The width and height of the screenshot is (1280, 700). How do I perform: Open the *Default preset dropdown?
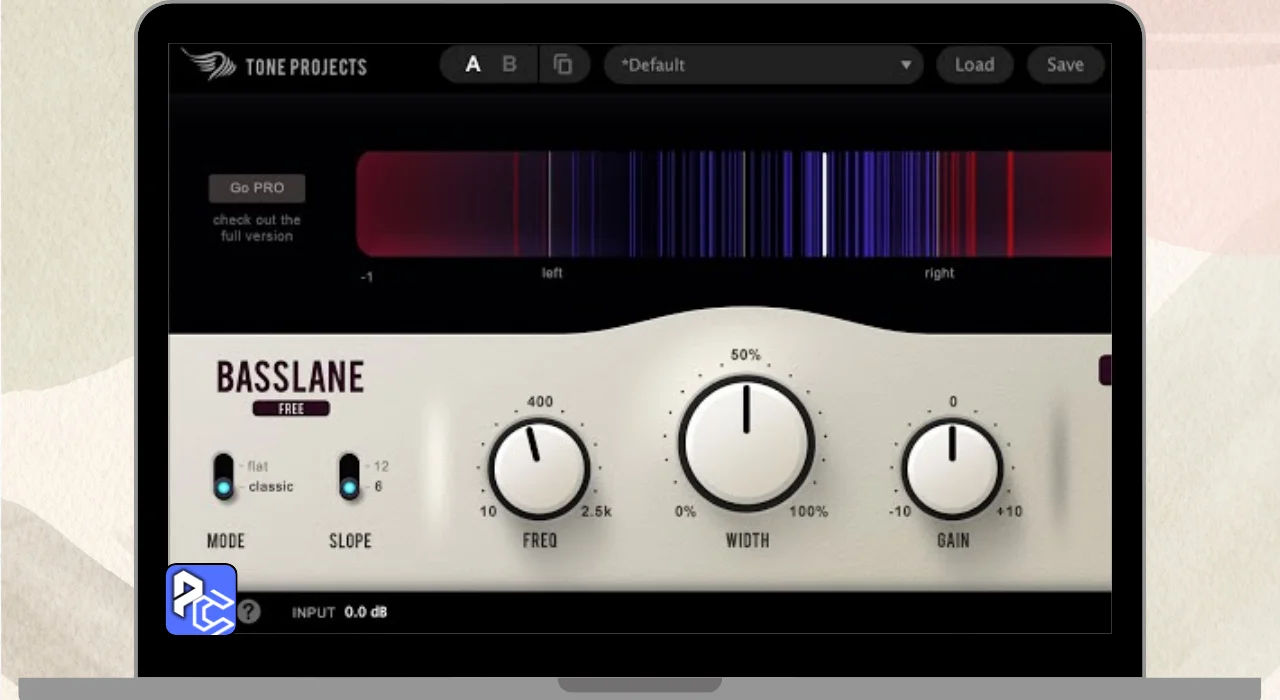click(765, 65)
